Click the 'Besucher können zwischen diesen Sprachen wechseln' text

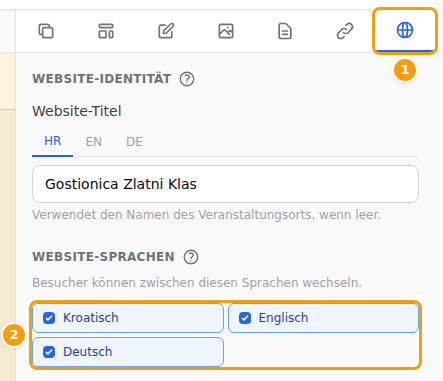coord(197,283)
